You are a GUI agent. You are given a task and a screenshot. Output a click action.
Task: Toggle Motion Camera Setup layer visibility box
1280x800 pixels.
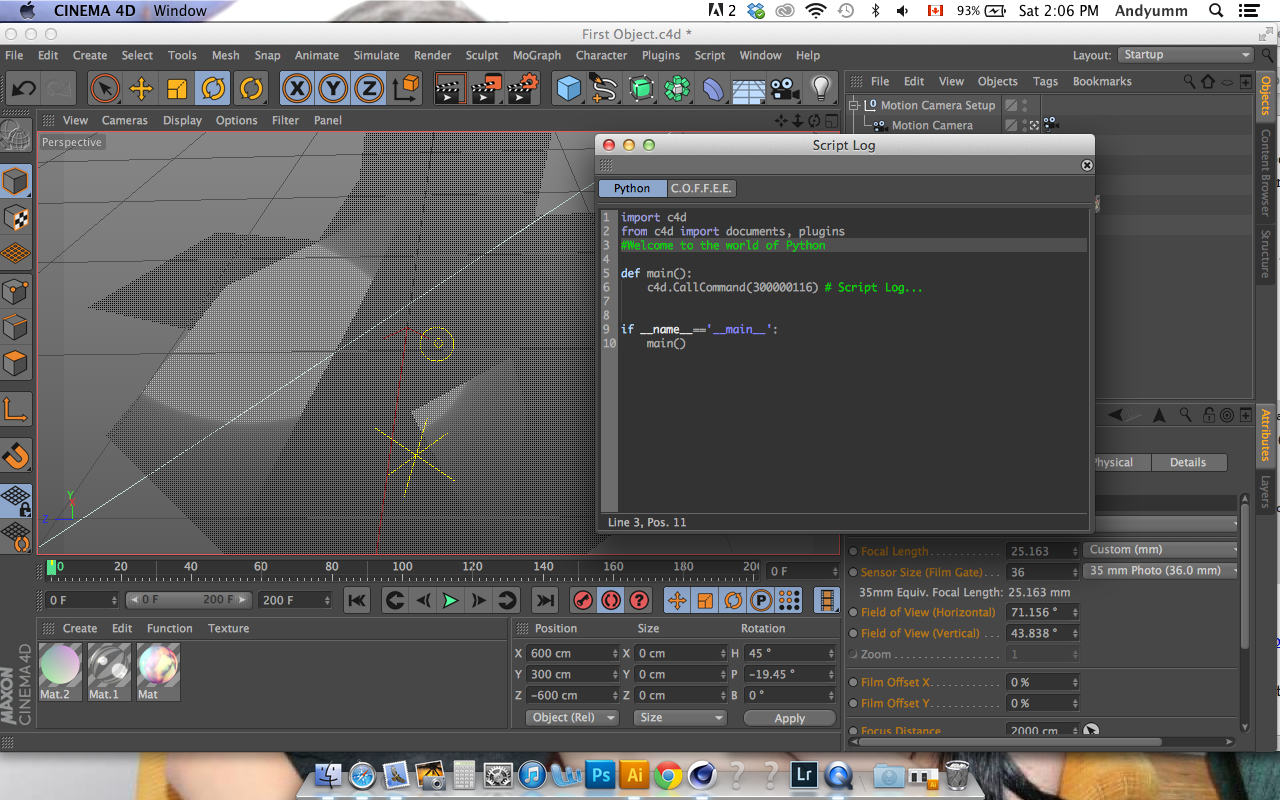click(1011, 105)
